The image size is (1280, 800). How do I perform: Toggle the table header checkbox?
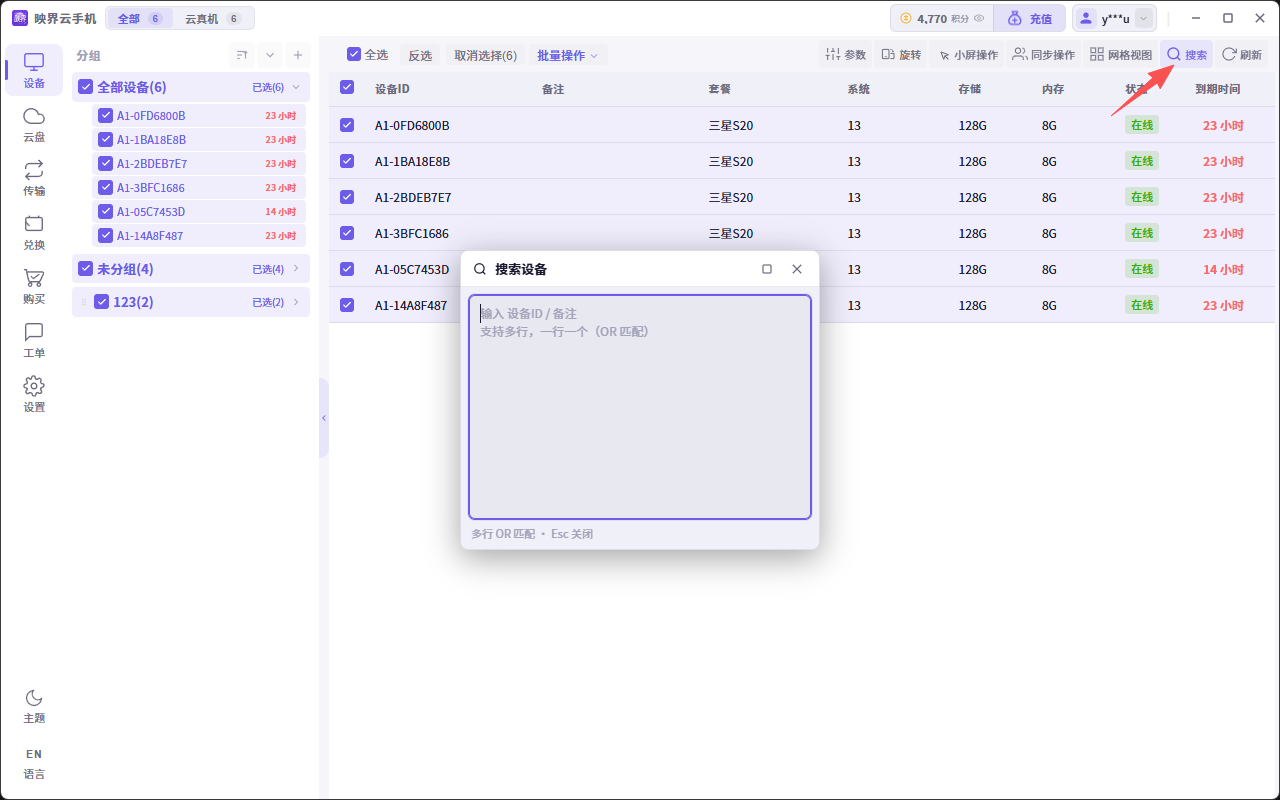point(347,88)
